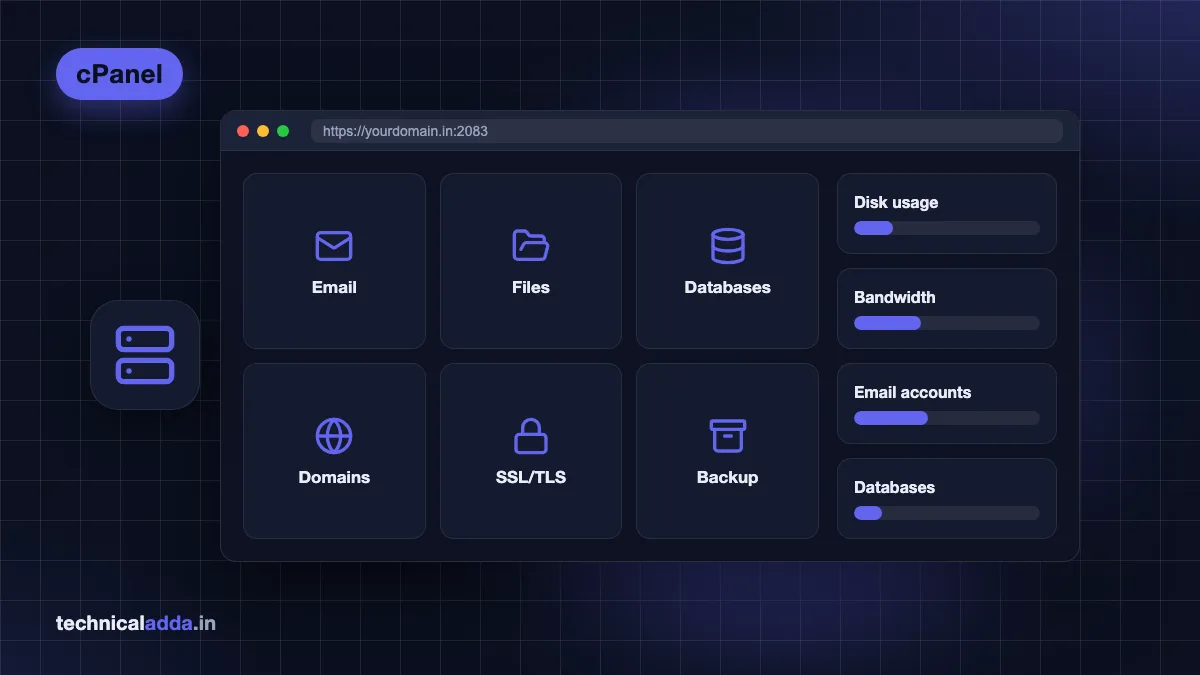
Task: Click the Files tile label
Action: [531, 287]
